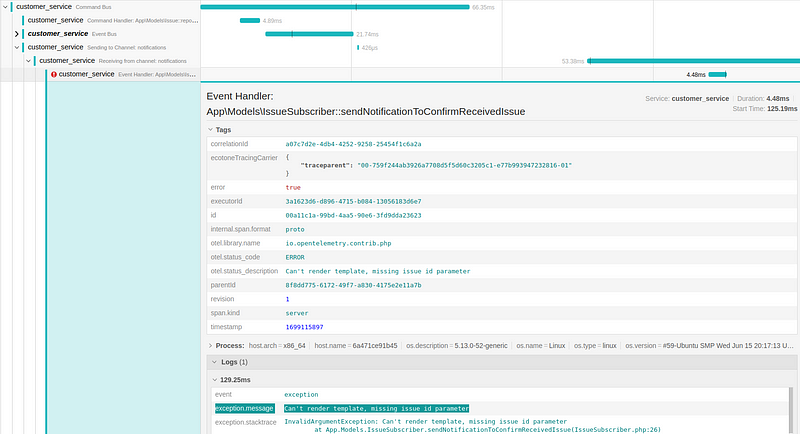
Task: Collapse the 129.25ms log entry
Action: click(x=214, y=380)
